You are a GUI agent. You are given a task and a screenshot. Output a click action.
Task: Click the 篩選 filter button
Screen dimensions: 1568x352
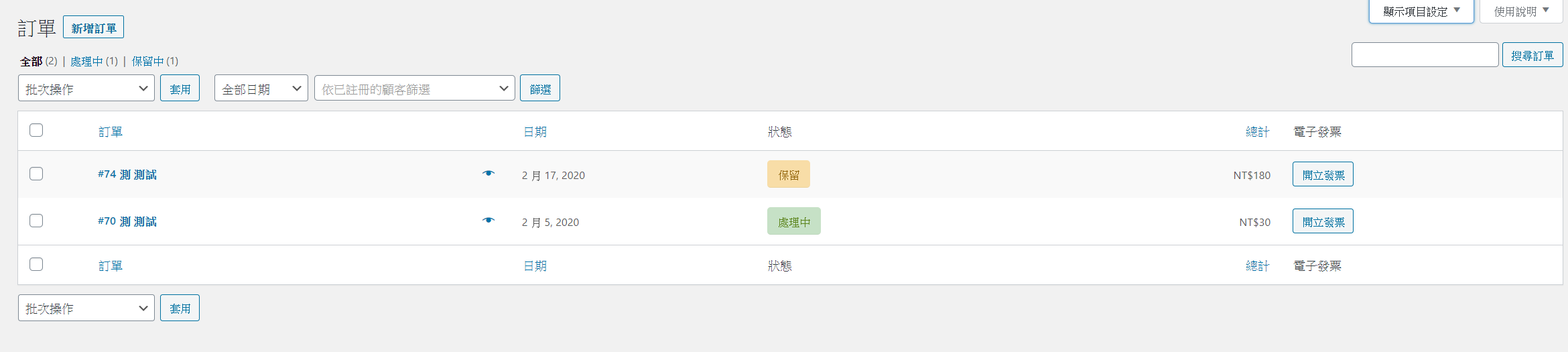[x=540, y=89]
